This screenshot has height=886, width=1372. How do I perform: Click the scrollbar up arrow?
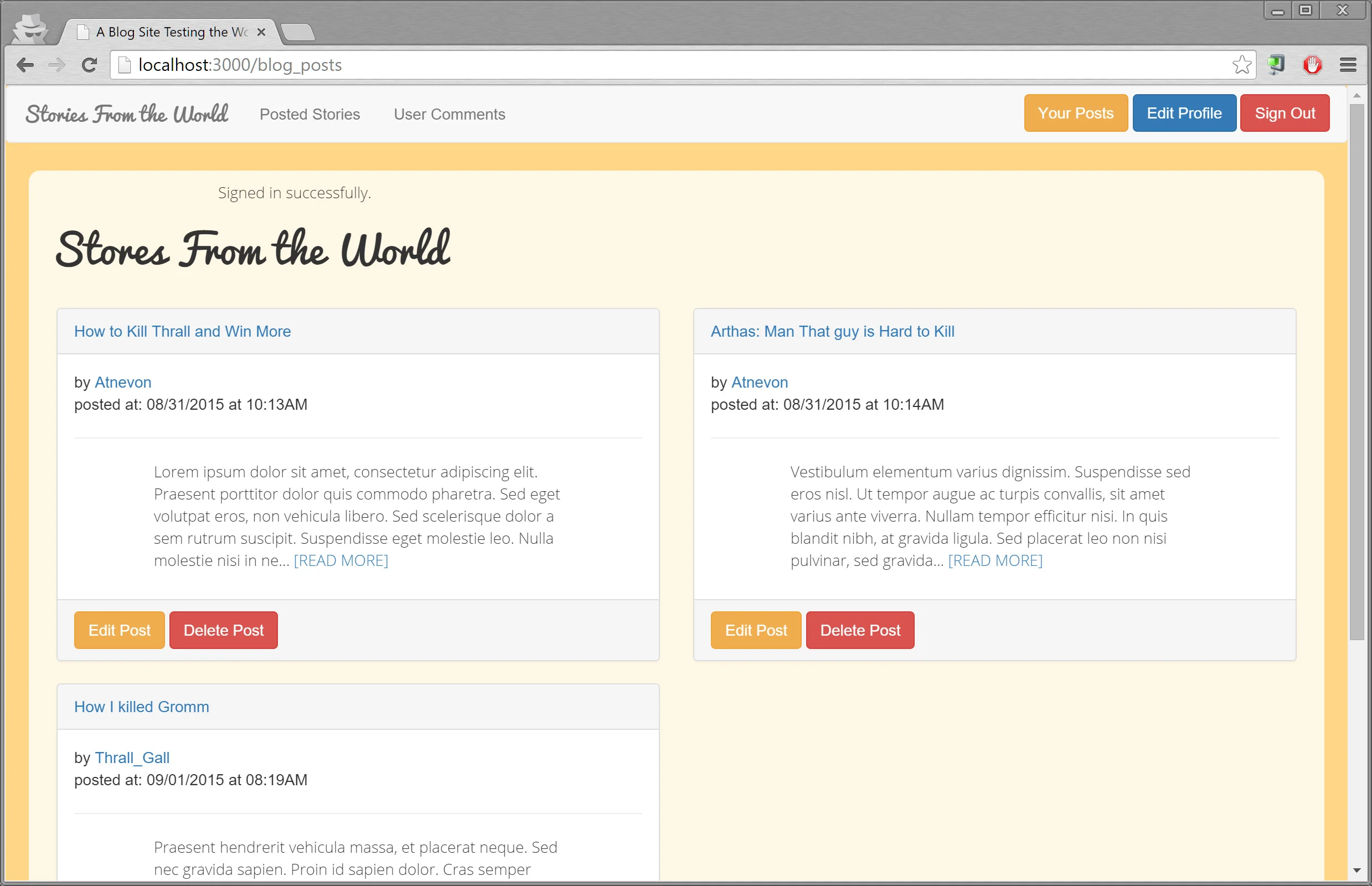point(1356,95)
